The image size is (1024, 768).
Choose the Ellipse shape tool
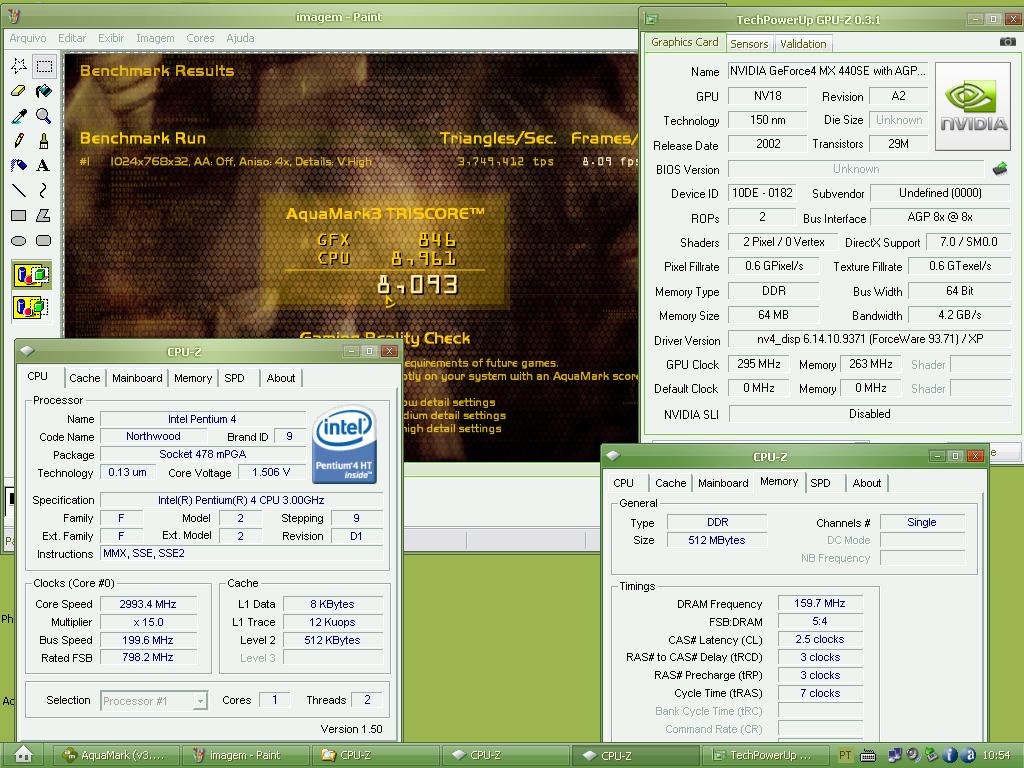point(19,240)
